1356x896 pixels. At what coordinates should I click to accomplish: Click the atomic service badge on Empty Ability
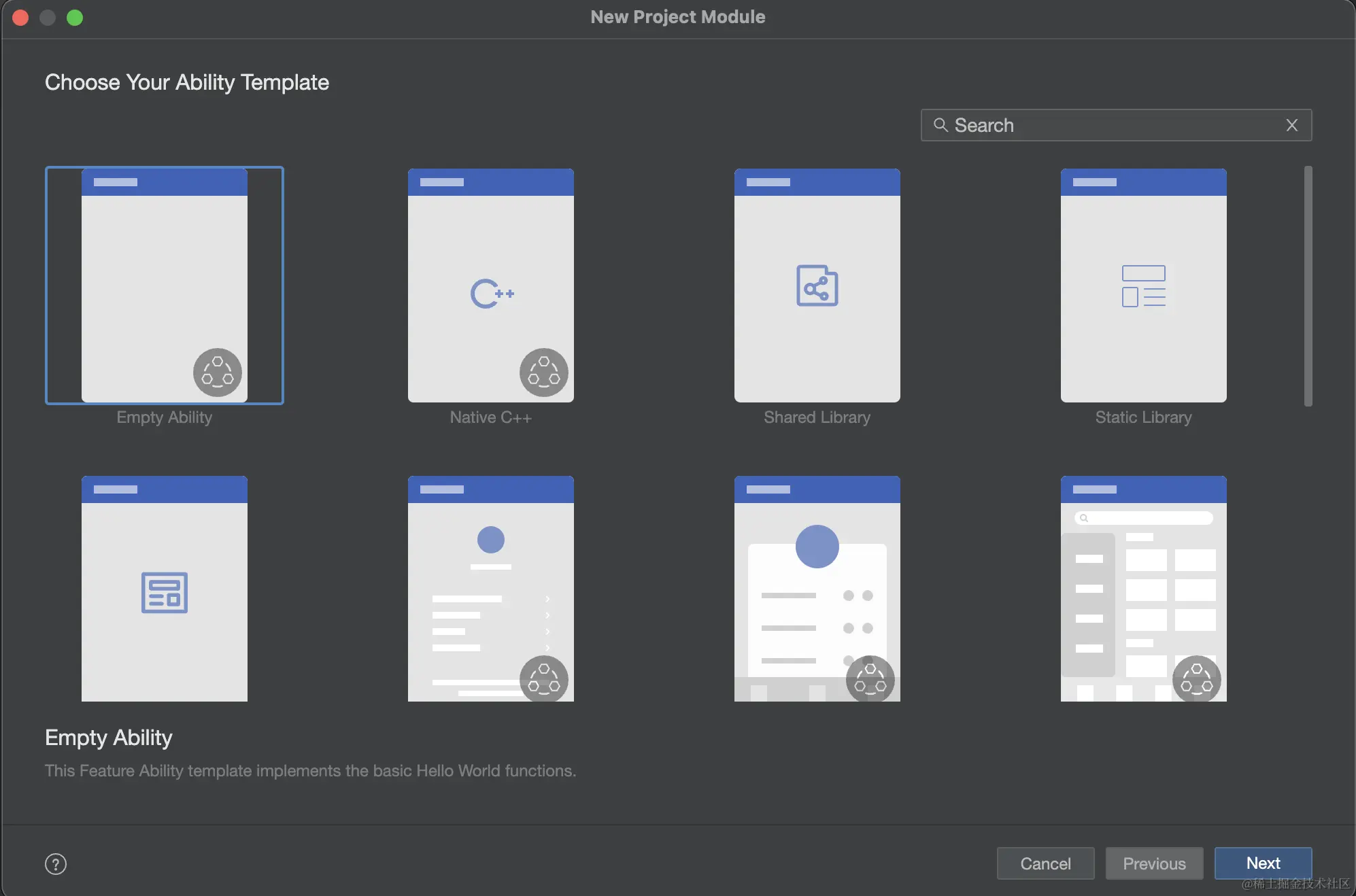(x=218, y=373)
